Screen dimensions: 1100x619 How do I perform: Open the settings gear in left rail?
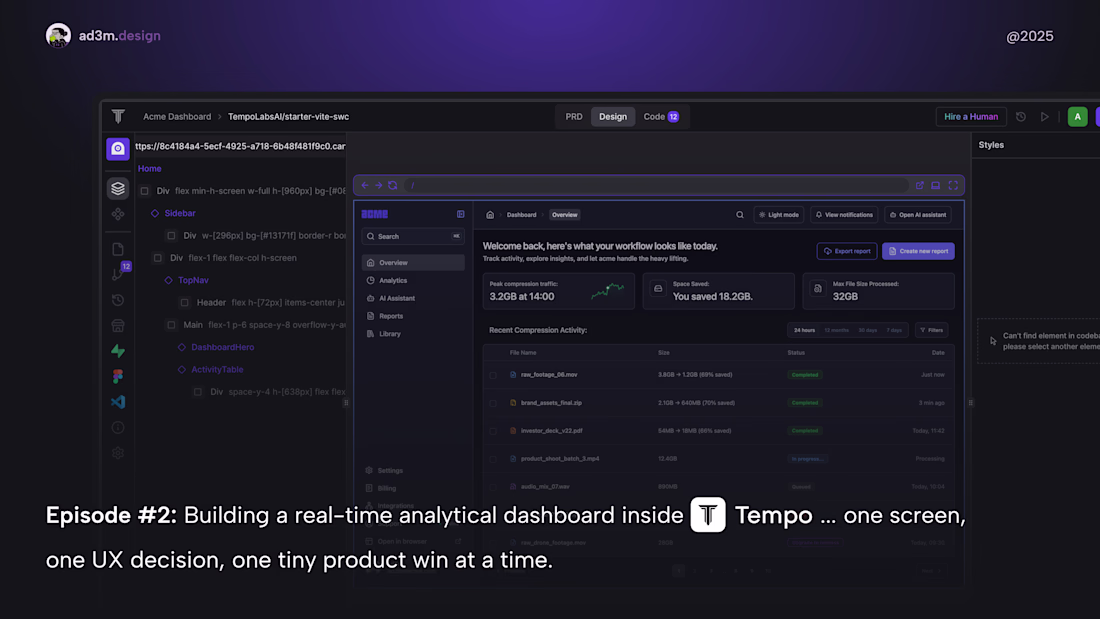pyautogui.click(x=118, y=453)
